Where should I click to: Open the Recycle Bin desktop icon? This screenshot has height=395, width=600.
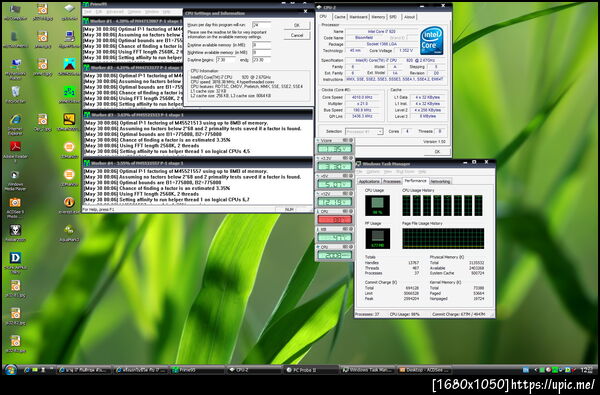(x=16, y=92)
